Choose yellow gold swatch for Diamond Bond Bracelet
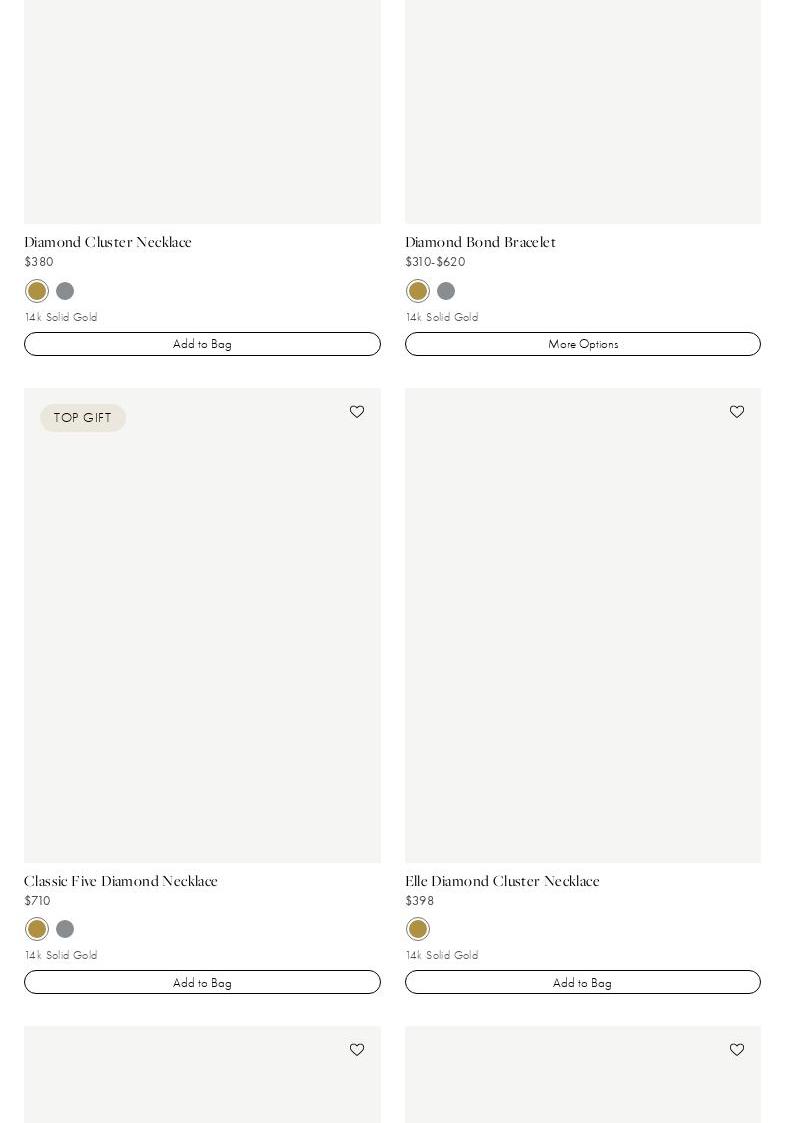The image size is (785, 1123). point(418,291)
